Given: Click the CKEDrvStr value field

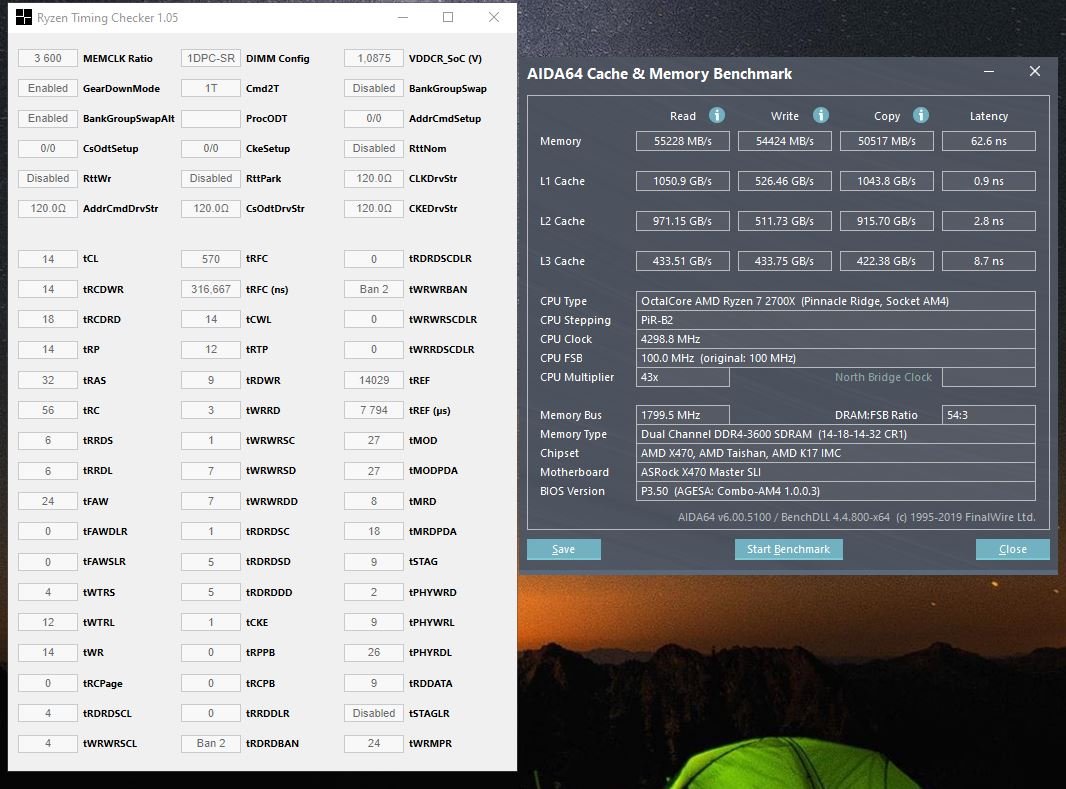Looking at the screenshot, I should [x=374, y=209].
